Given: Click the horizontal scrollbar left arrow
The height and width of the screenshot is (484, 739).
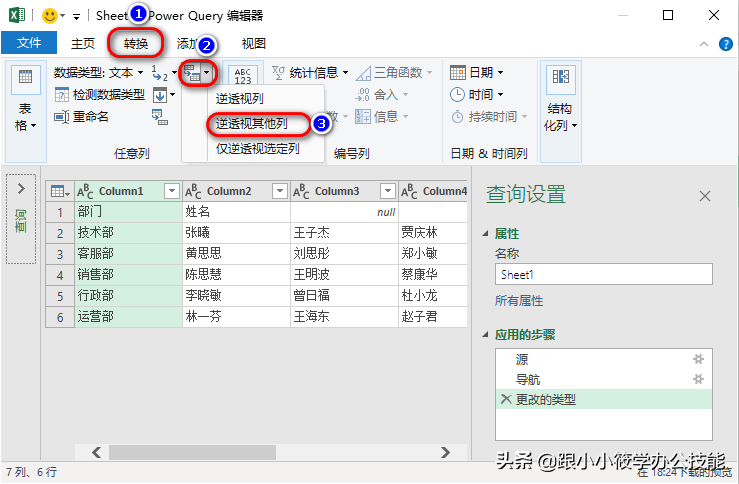Looking at the screenshot, I should coord(97,452).
